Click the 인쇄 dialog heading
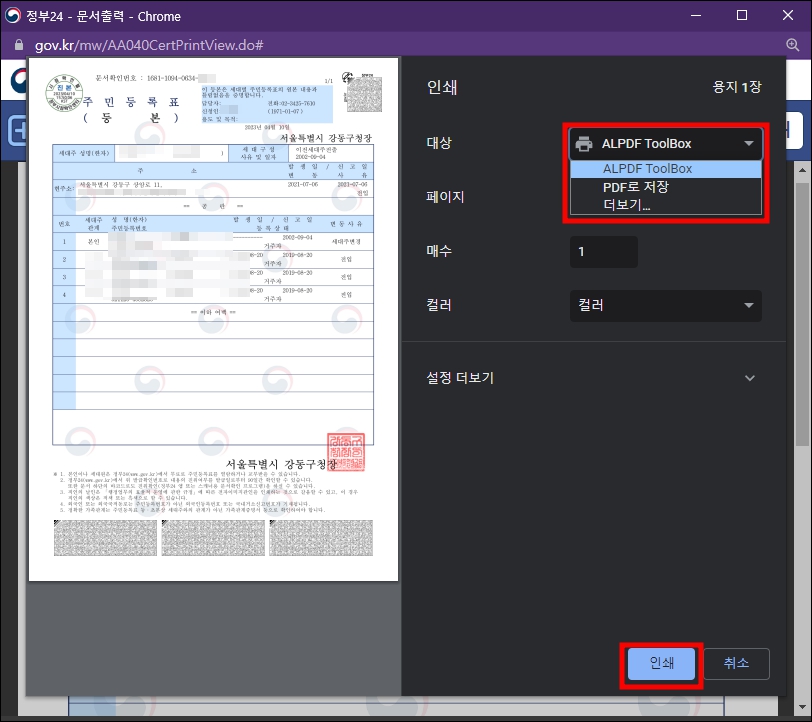812x722 pixels. pos(442,87)
